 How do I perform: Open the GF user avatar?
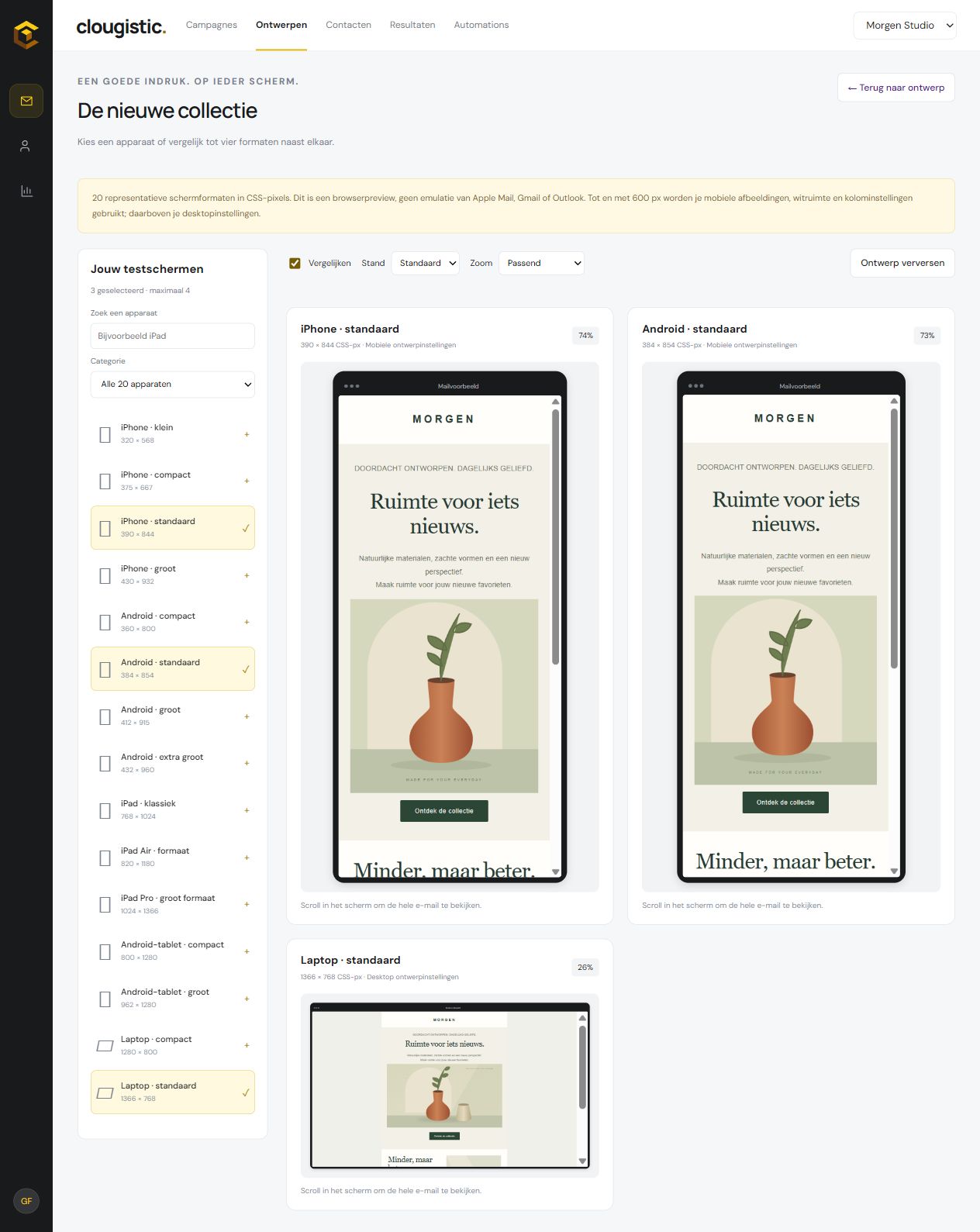[26, 1201]
